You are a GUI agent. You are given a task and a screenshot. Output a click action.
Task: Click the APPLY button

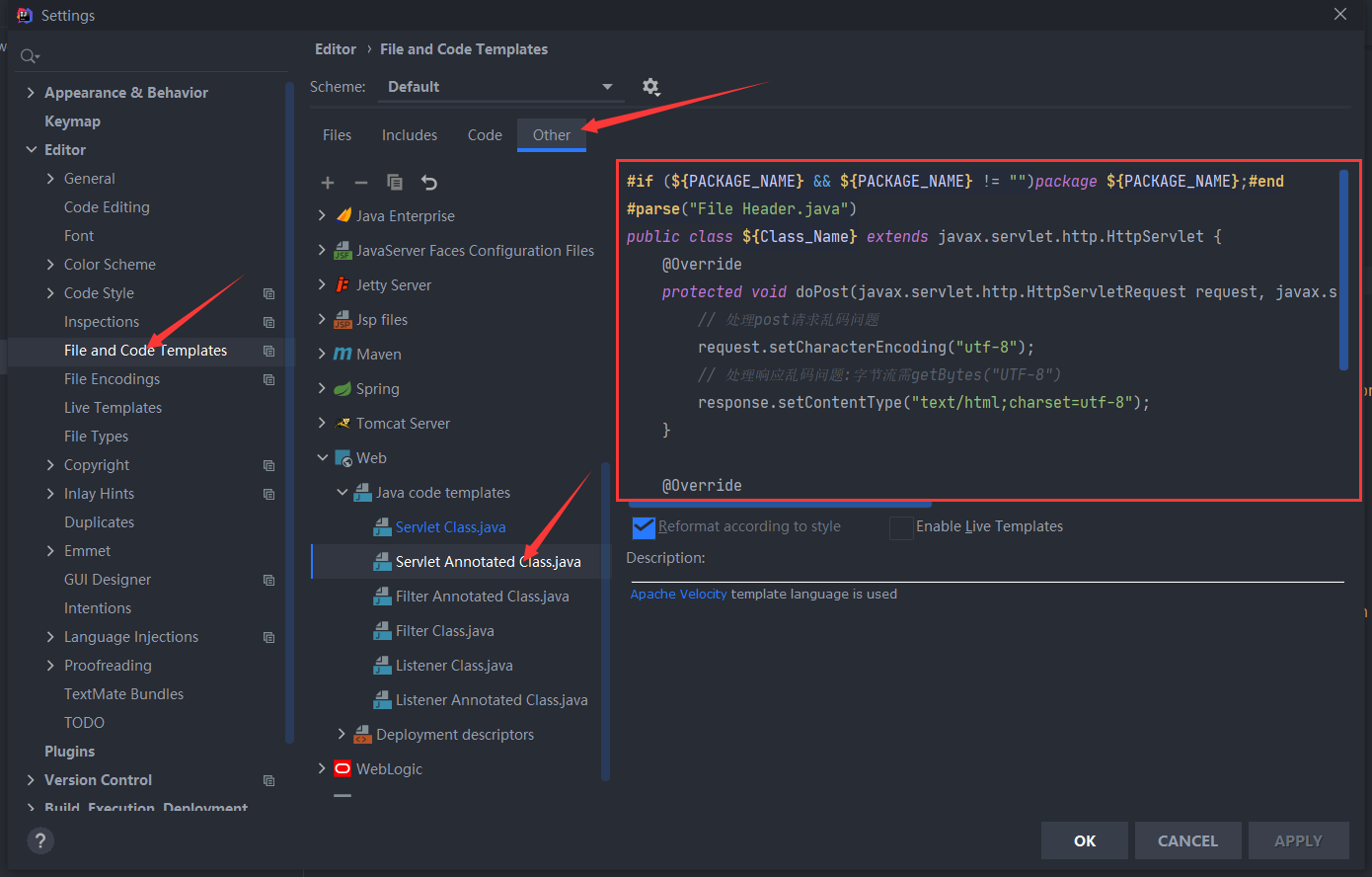pos(1298,840)
